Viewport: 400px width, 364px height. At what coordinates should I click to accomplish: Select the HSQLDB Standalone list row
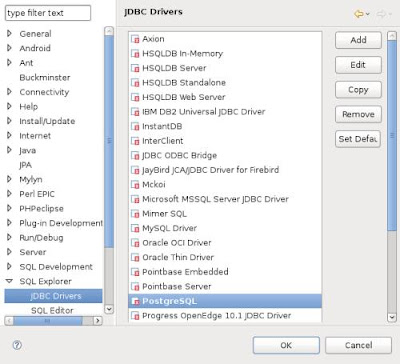[225, 83]
